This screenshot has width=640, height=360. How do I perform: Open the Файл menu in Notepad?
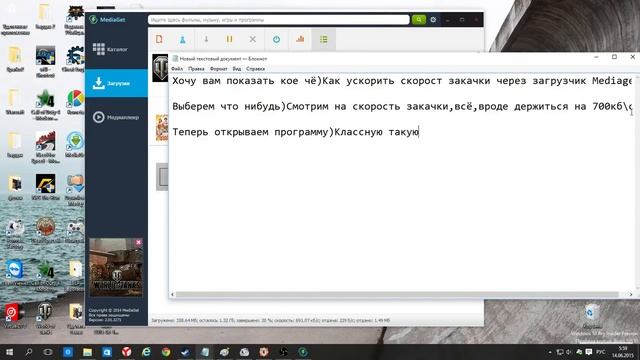(x=177, y=69)
